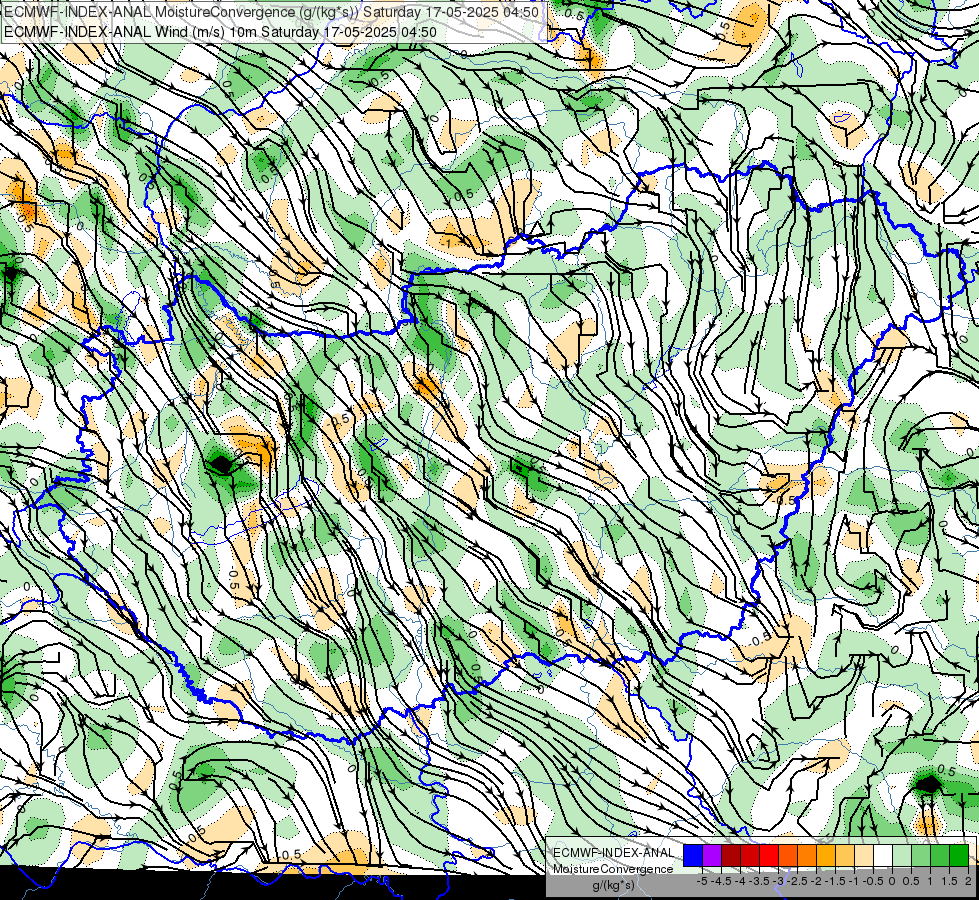Viewport: 979px width, 900px height.
Task: Click the MoistureConvergence label in the legend
Action: [x=613, y=869]
